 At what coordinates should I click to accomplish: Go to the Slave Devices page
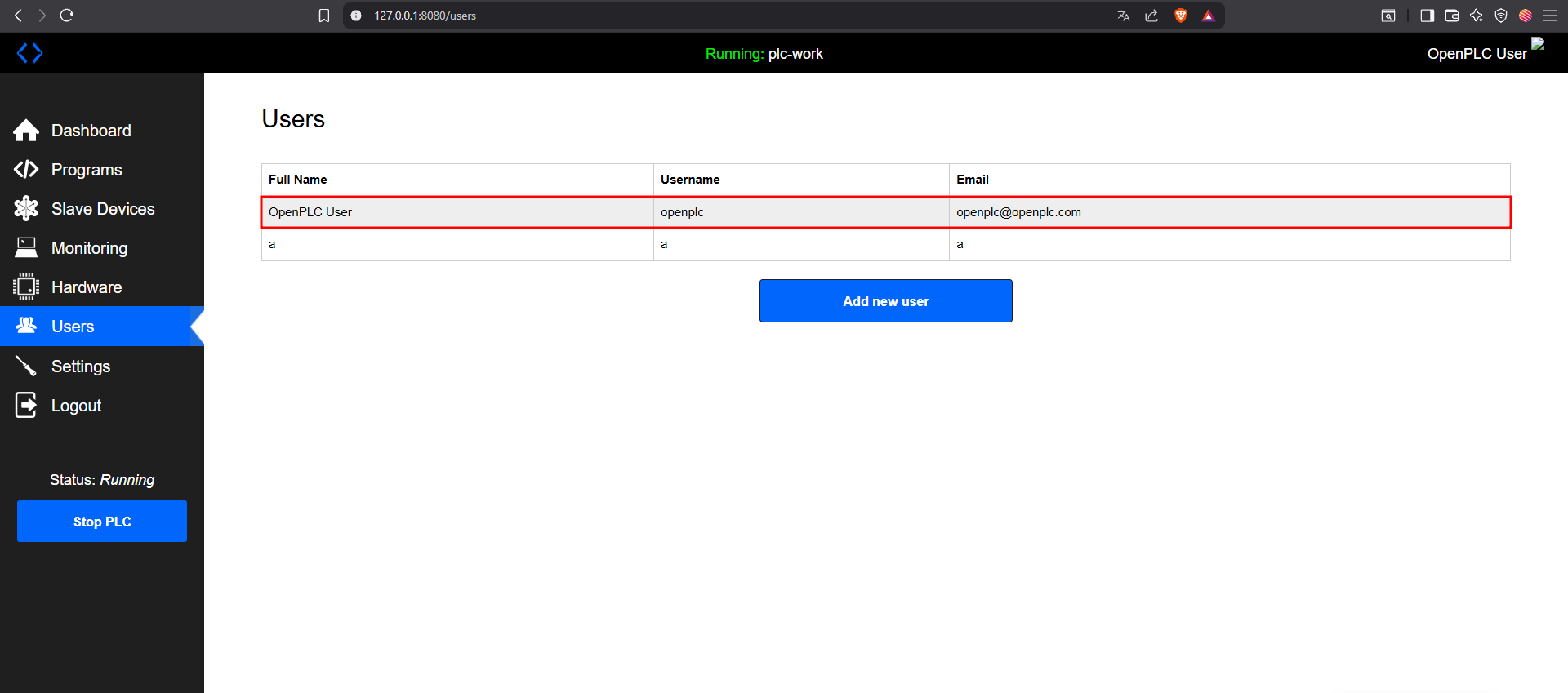coord(103,209)
